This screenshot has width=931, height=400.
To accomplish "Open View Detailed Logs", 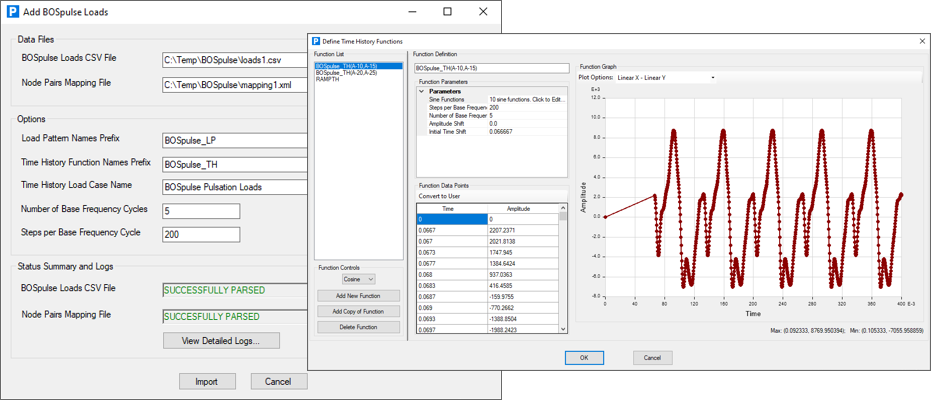I will (221, 341).
